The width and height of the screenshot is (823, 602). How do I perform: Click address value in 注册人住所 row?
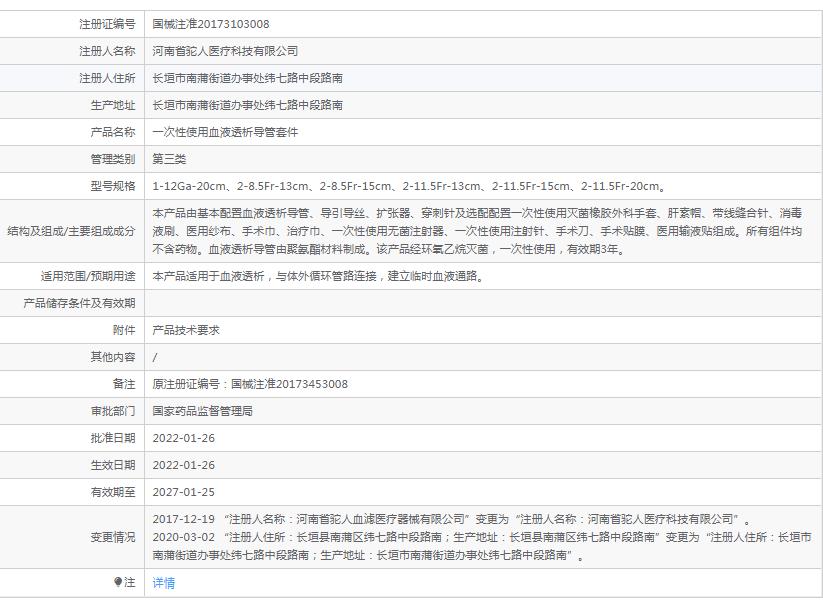(248, 78)
